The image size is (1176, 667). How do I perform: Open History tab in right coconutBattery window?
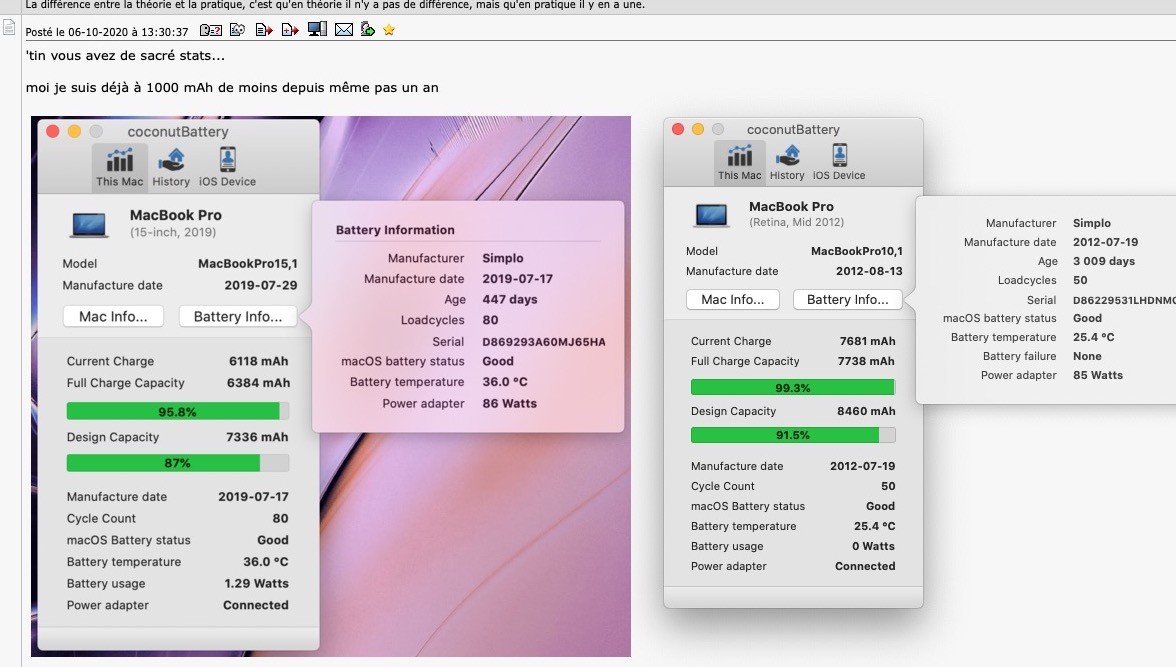point(787,162)
